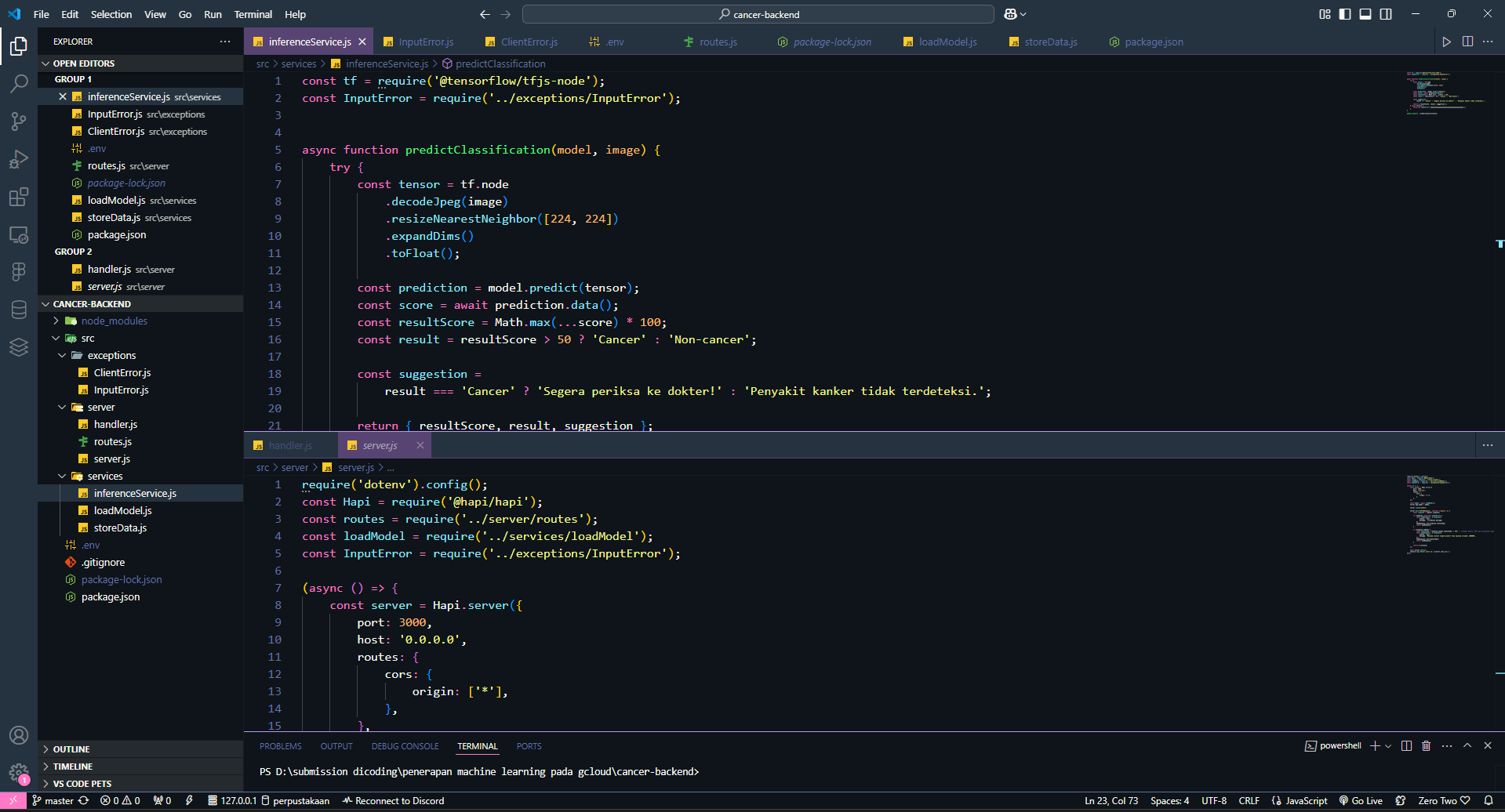Toggle Go Live server in status bar

coord(1361,800)
